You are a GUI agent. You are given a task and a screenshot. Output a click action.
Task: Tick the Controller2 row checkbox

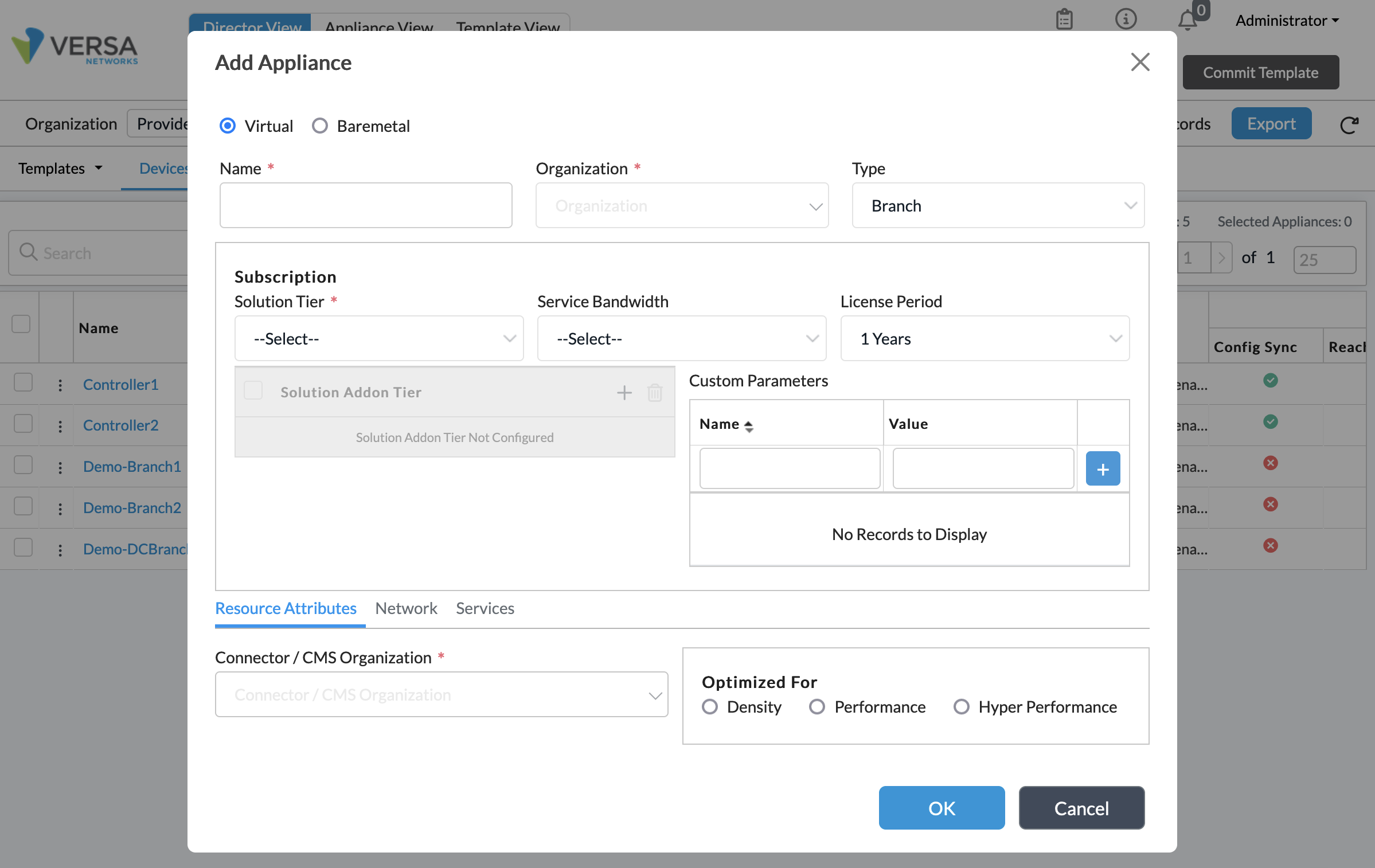click(23, 423)
